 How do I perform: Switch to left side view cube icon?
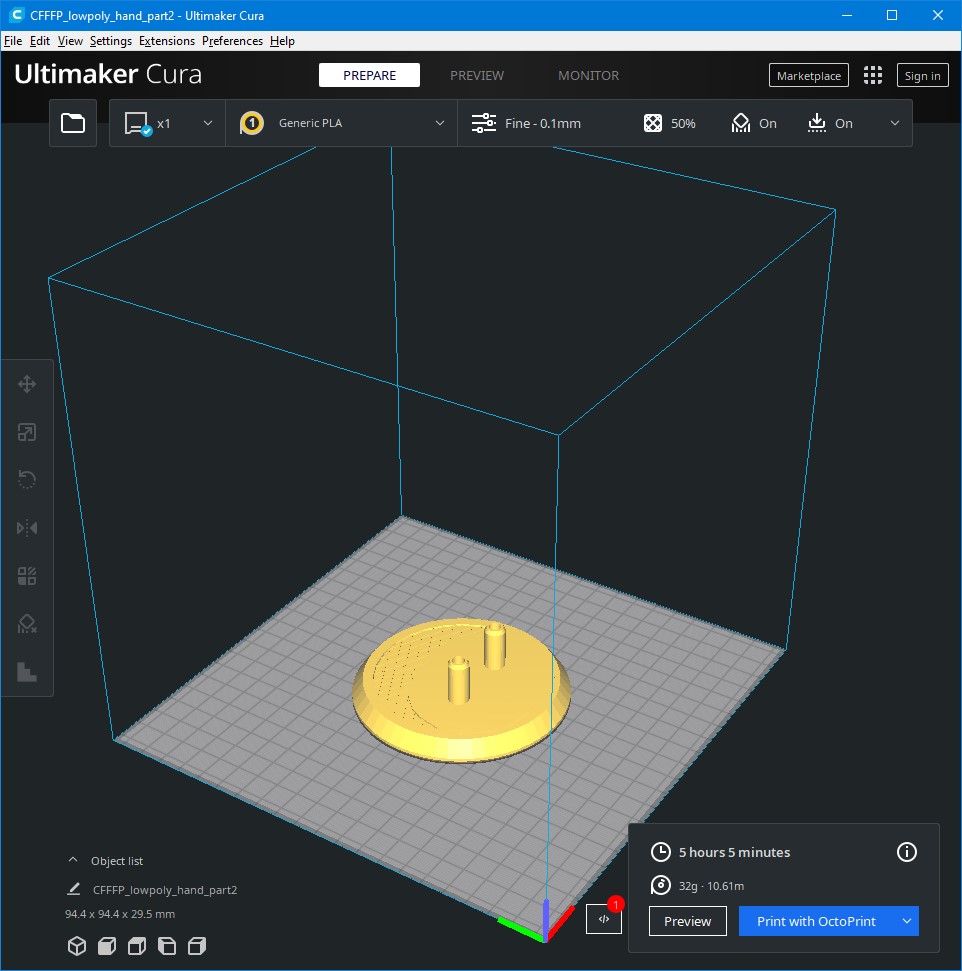(167, 946)
